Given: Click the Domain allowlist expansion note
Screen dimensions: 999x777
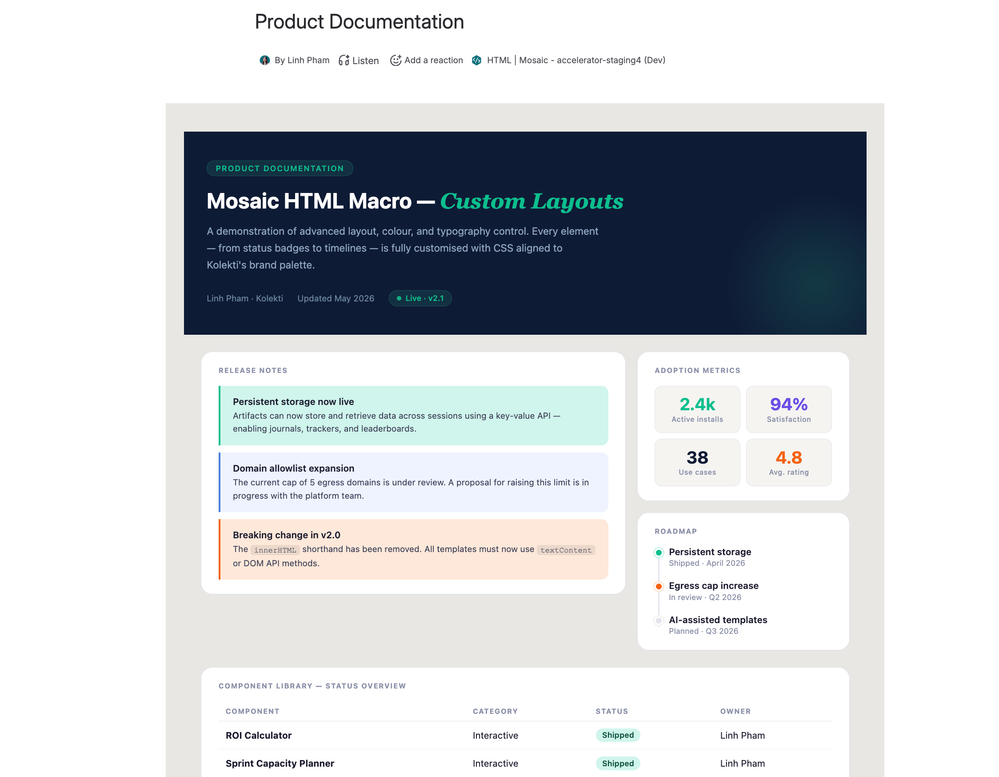Looking at the screenshot, I should pos(413,482).
